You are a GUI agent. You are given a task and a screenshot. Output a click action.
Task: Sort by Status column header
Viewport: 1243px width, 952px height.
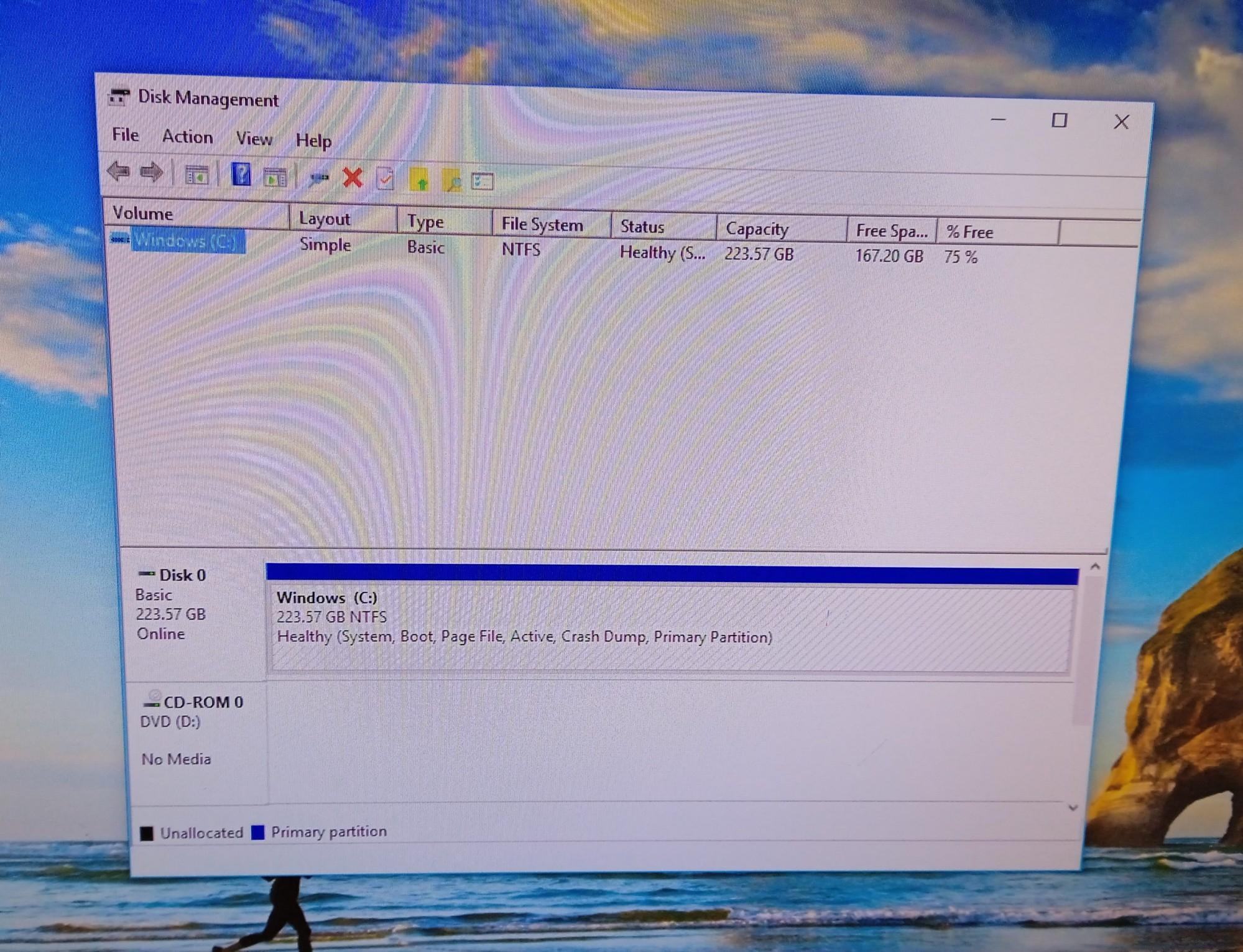pos(663,227)
